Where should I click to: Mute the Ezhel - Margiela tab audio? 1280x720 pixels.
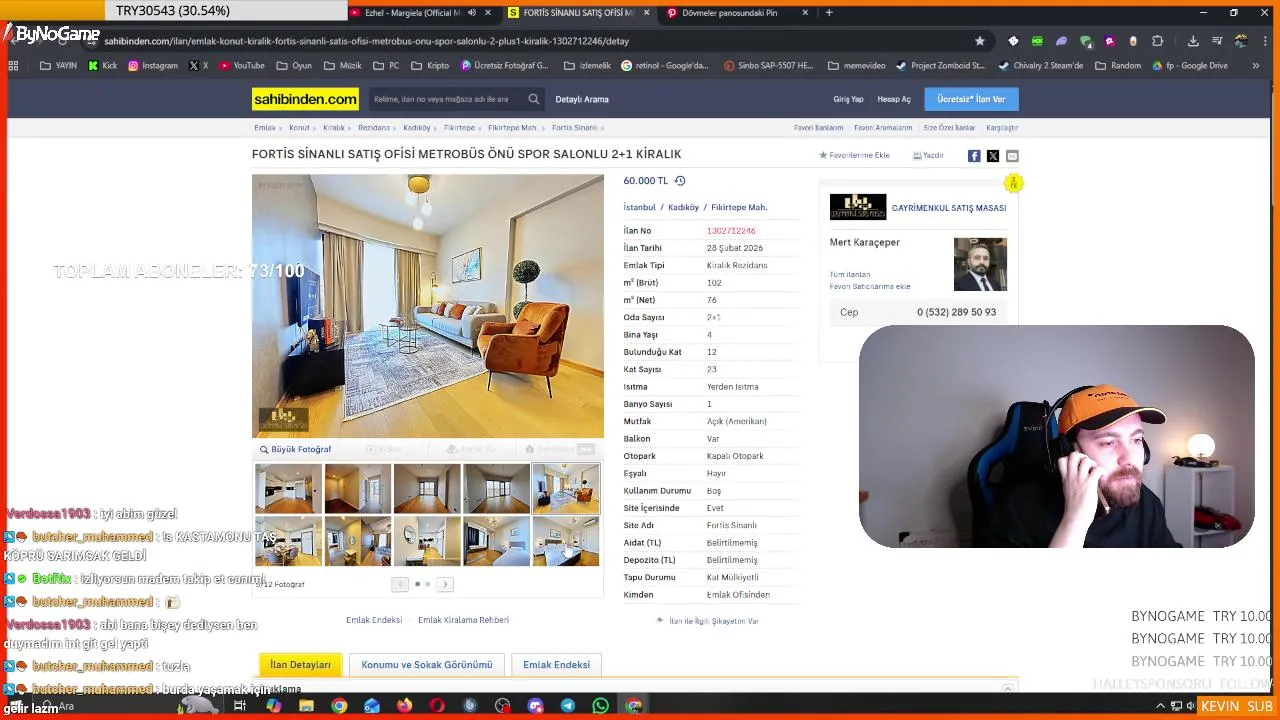point(471,13)
